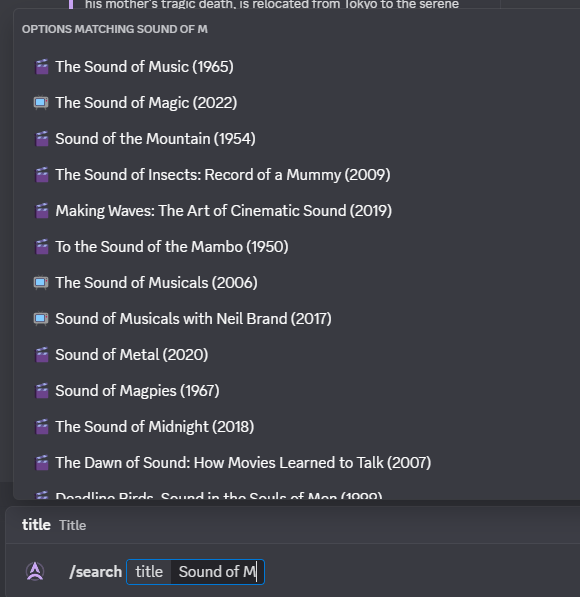Click clapperboard icon beside Making Waves entry
Viewport: 580px width, 597px height.
pos(42,211)
